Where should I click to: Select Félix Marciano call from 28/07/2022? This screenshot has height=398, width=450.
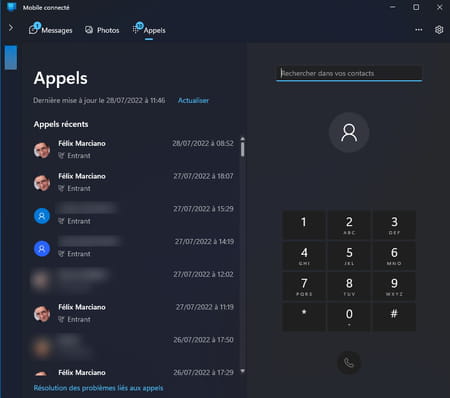[133, 149]
